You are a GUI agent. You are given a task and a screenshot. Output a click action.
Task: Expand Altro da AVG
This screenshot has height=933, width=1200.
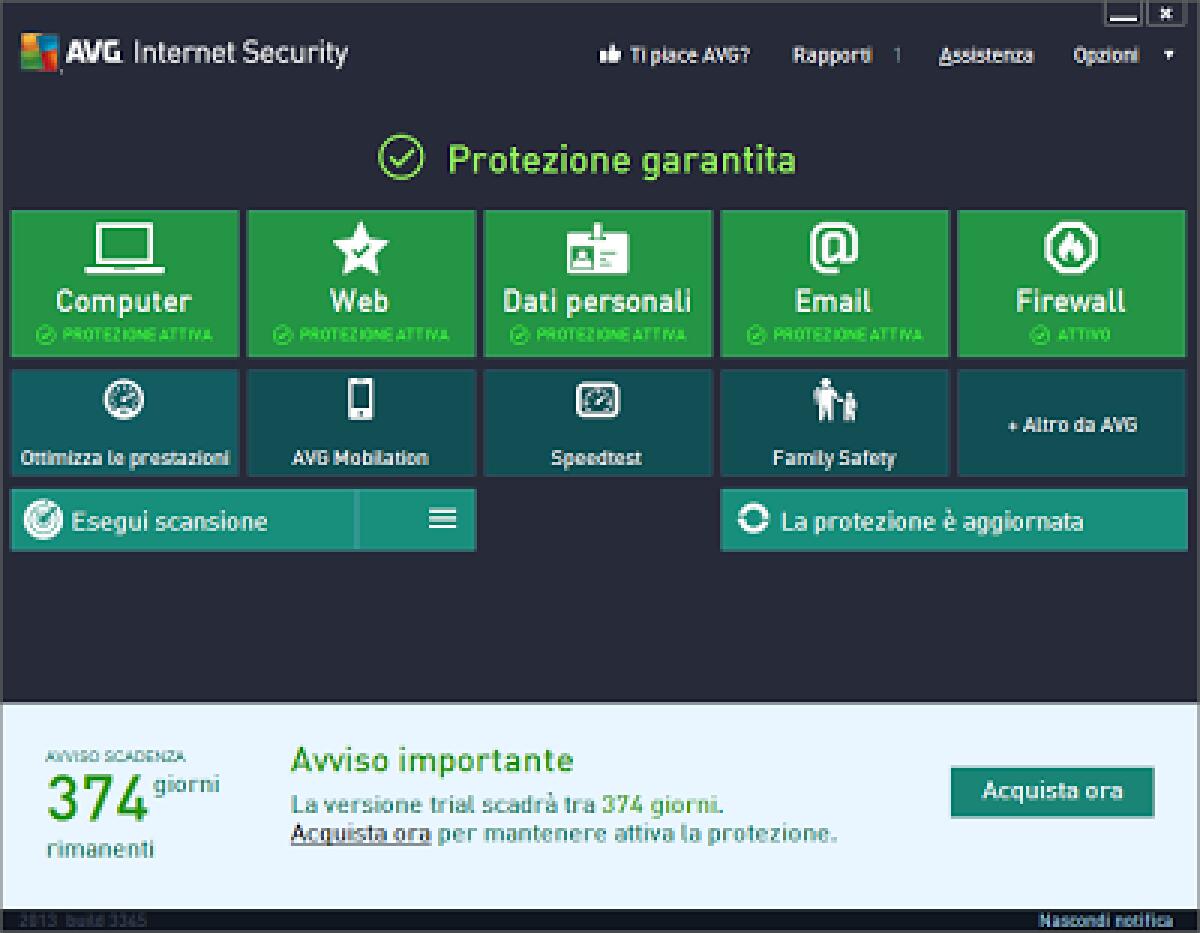tap(1070, 424)
